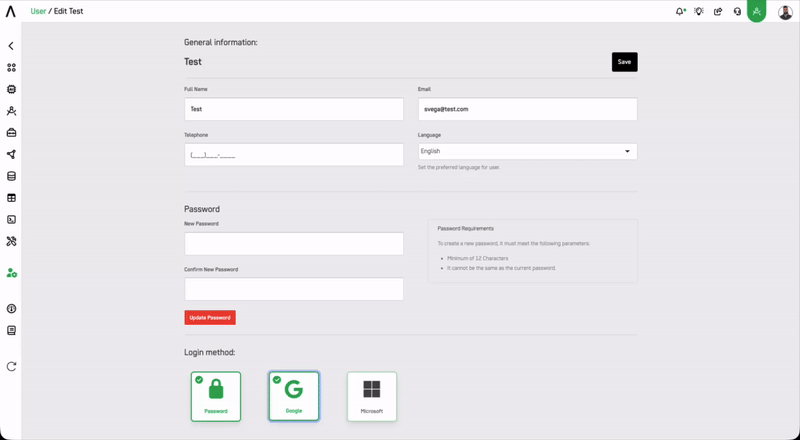Open the green user settings icon in the sidebar
Viewport: 800px width, 440px height.
click(x=12, y=273)
